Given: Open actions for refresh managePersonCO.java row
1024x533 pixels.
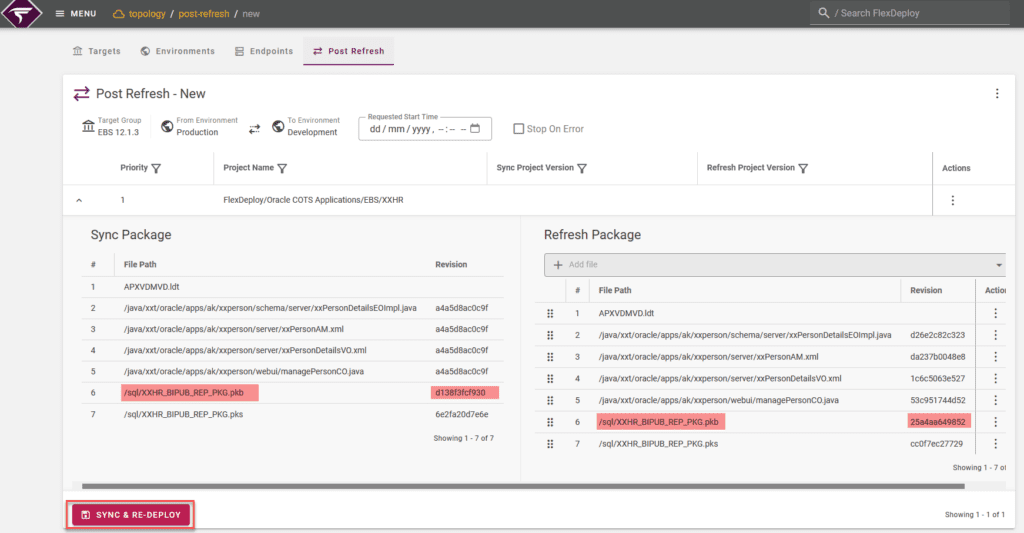Looking at the screenshot, I should (x=995, y=400).
